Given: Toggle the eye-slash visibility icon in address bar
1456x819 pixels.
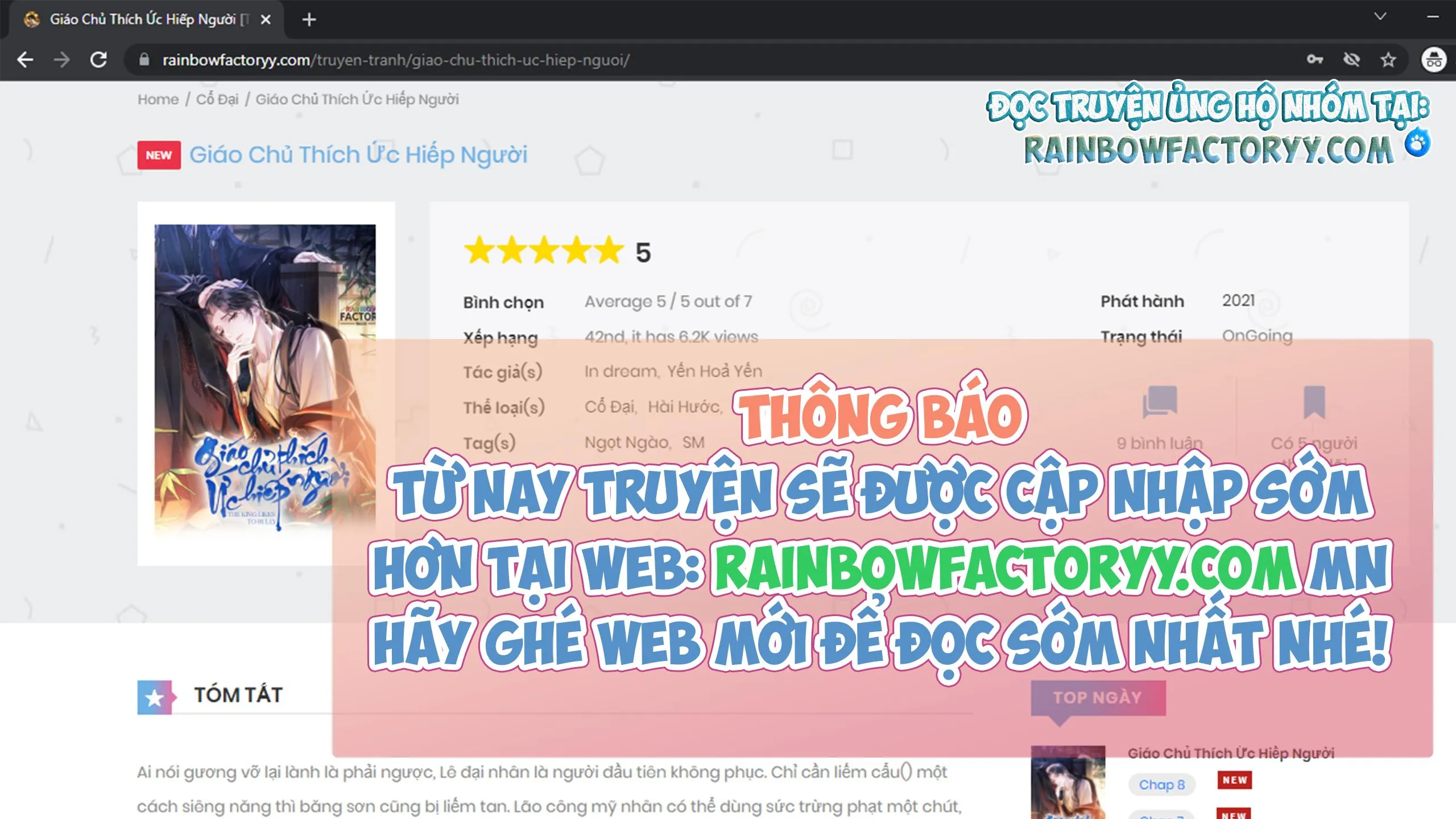Looking at the screenshot, I should pyautogui.click(x=1352, y=59).
